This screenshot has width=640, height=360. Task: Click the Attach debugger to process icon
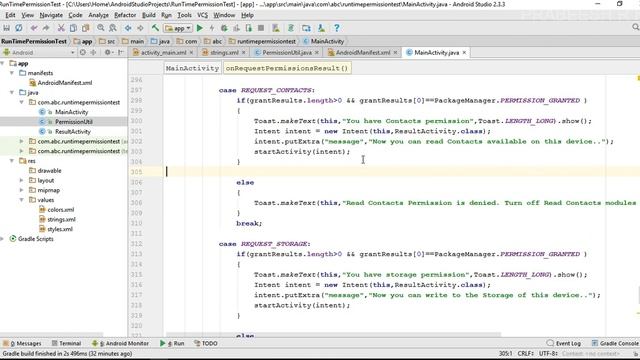pyautogui.click(x=249, y=28)
